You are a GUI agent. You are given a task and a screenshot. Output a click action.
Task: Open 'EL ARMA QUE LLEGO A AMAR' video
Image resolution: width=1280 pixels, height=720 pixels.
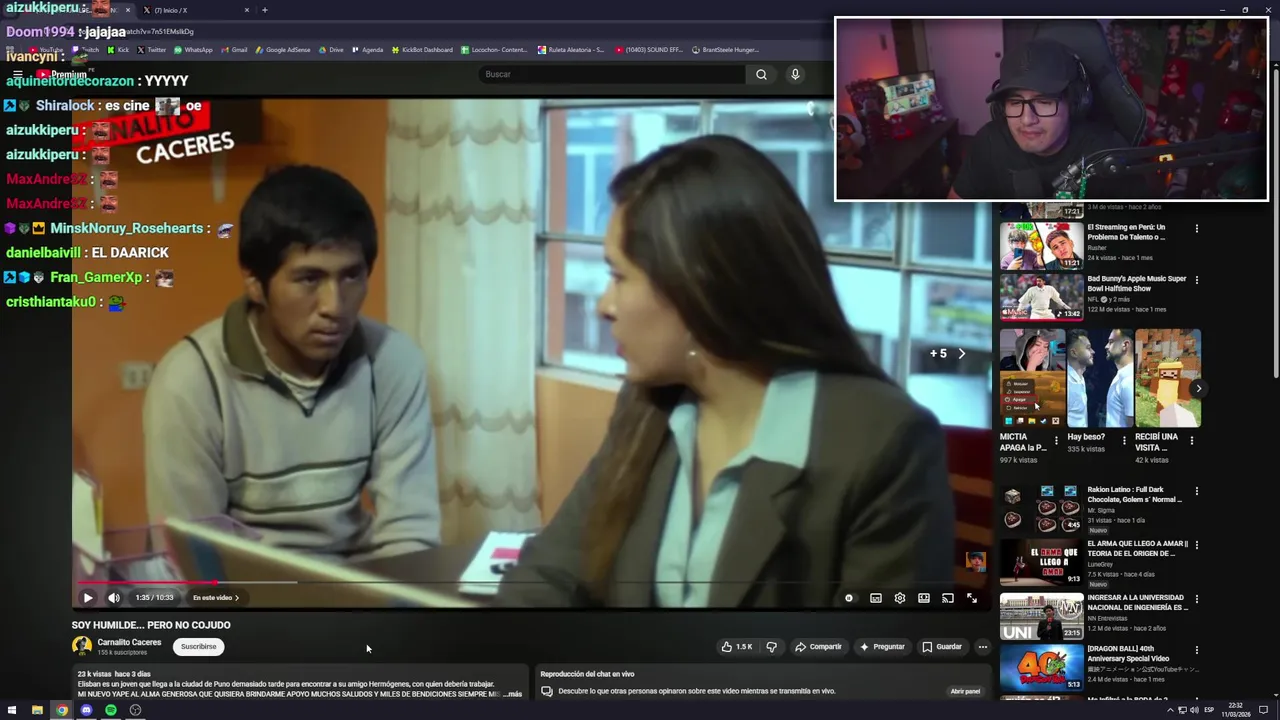coord(1041,563)
